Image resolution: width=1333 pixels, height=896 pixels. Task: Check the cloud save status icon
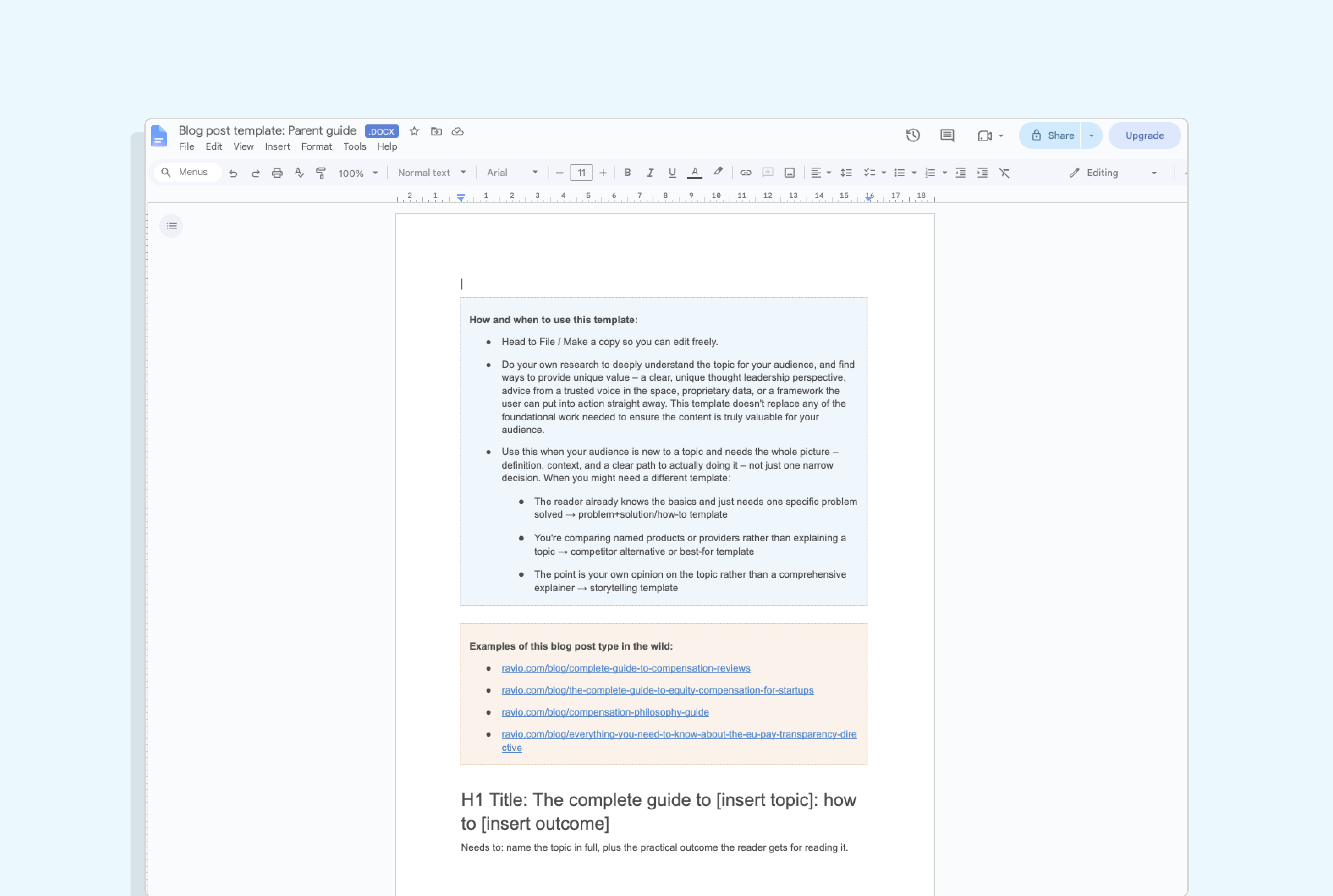458,131
